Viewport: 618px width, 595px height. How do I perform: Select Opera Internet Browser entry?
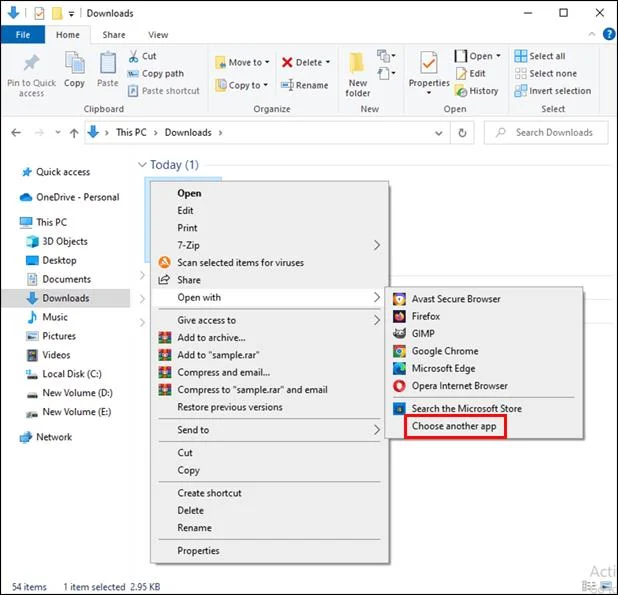point(459,386)
